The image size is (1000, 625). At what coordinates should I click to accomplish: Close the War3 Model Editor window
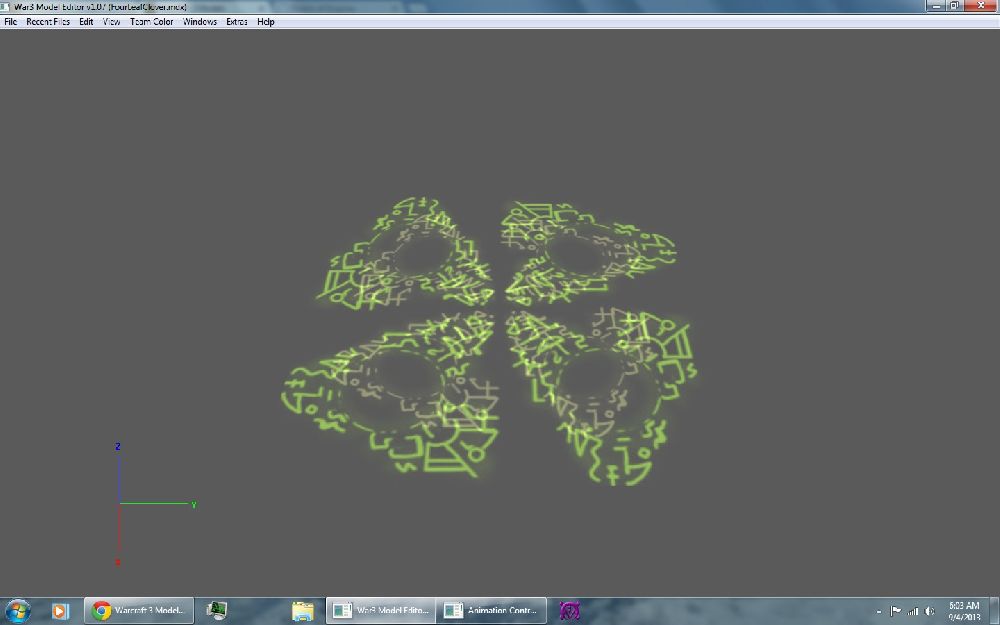point(982,6)
